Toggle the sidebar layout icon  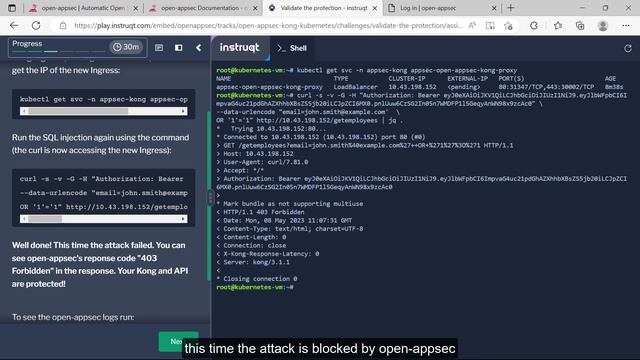pyautogui.click(x=178, y=48)
